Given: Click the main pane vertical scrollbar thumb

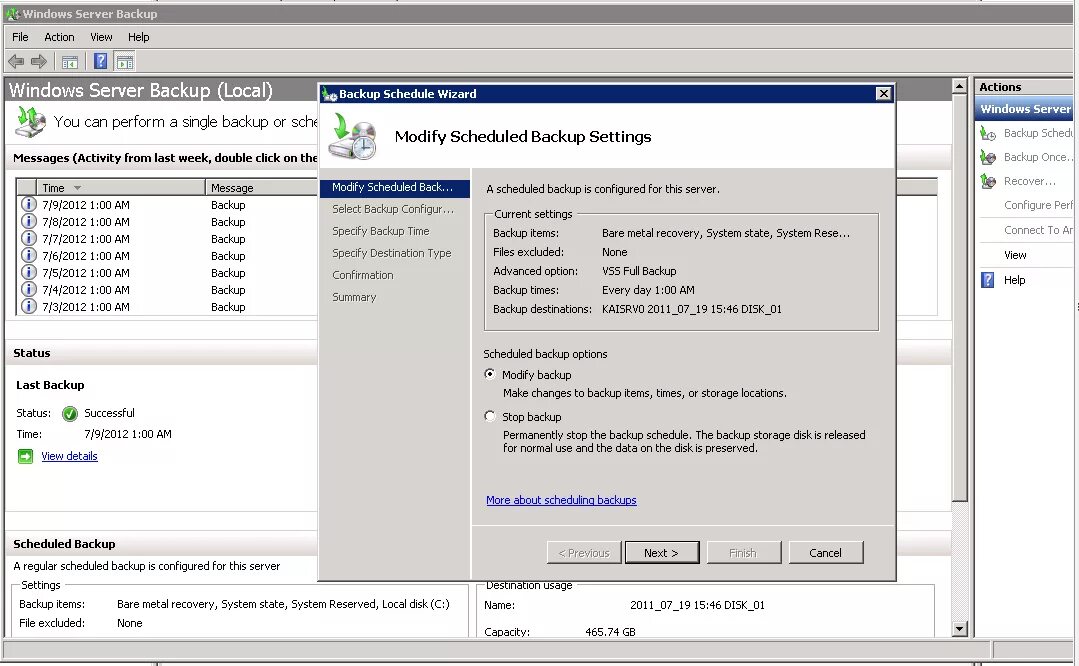Looking at the screenshot, I should [x=959, y=297].
